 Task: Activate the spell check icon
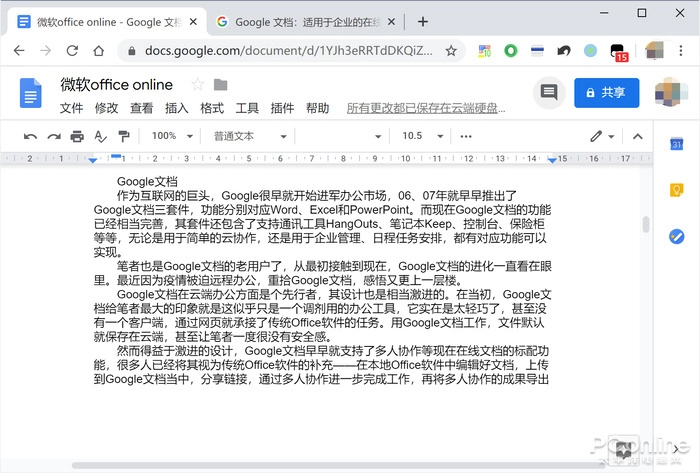[x=100, y=136]
